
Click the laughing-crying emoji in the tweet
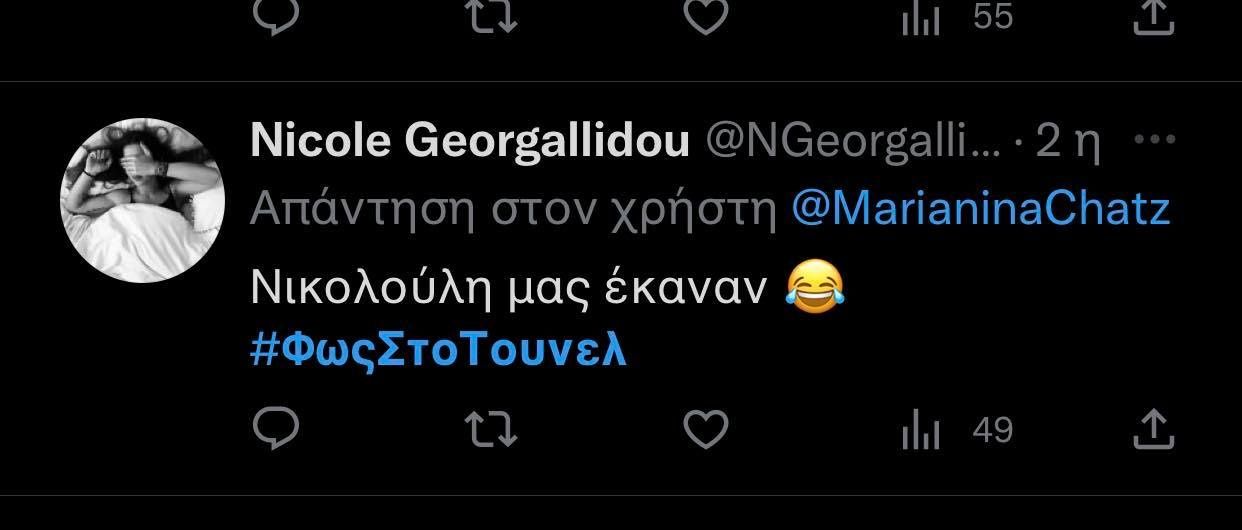coord(814,287)
